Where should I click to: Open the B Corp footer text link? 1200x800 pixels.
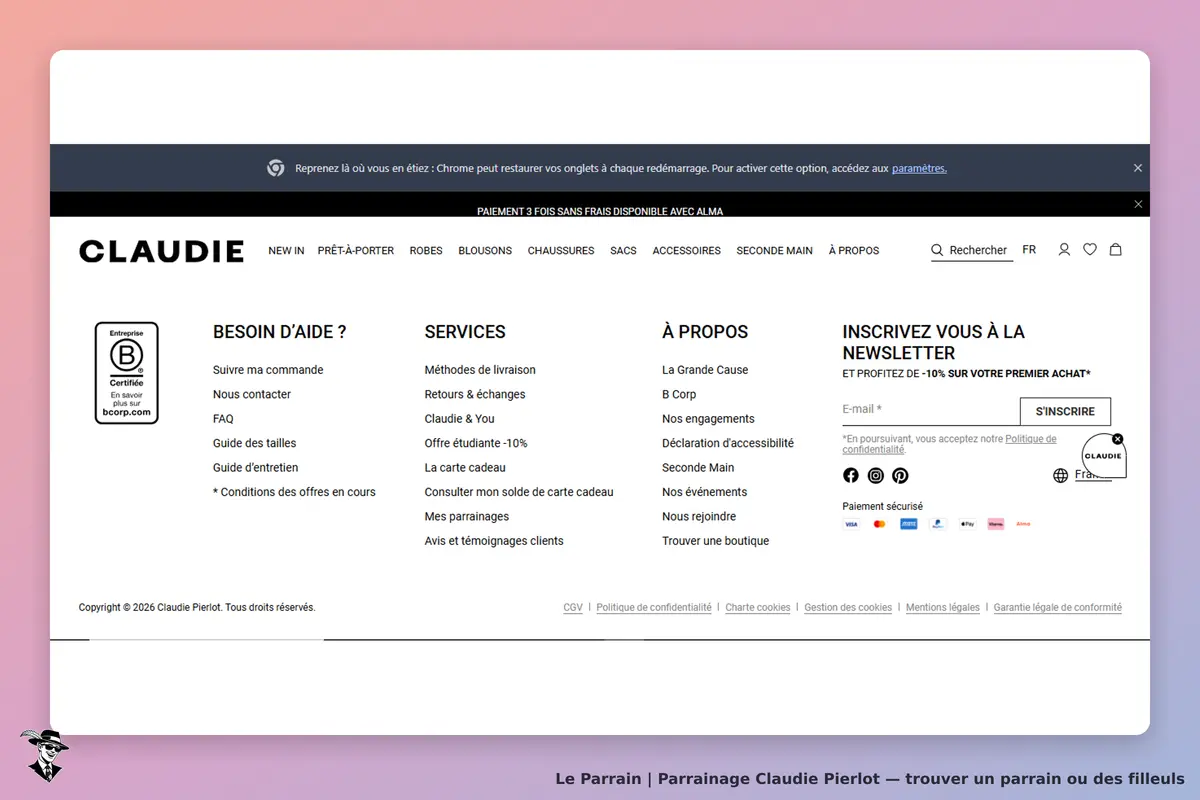pyautogui.click(x=679, y=394)
